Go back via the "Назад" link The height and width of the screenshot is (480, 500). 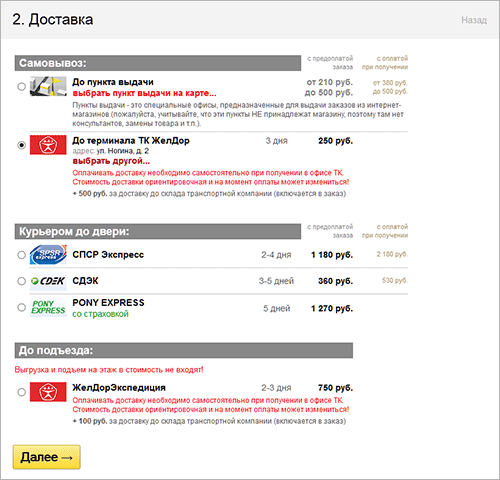(474, 20)
